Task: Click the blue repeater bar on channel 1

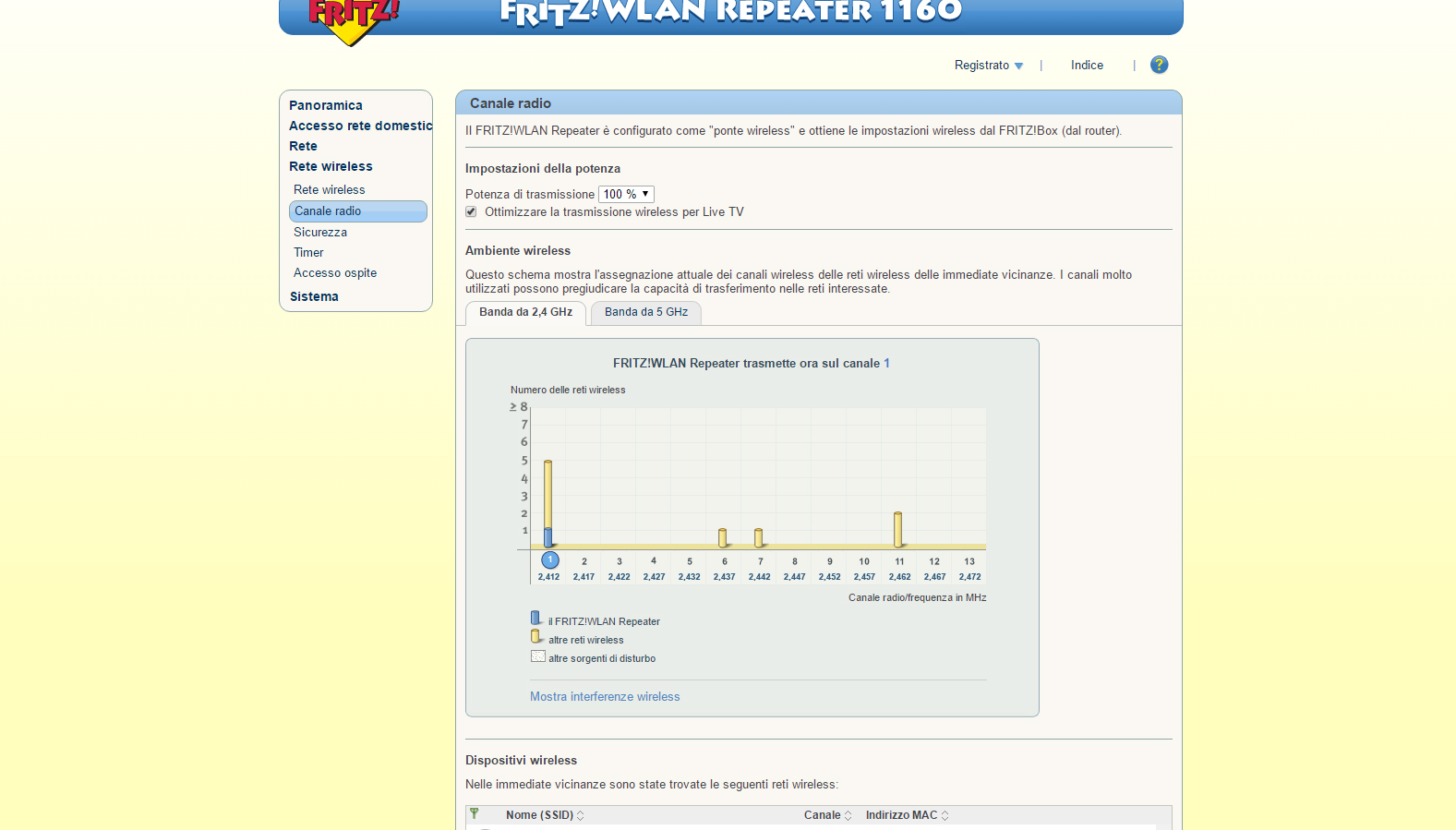Action: [548, 537]
